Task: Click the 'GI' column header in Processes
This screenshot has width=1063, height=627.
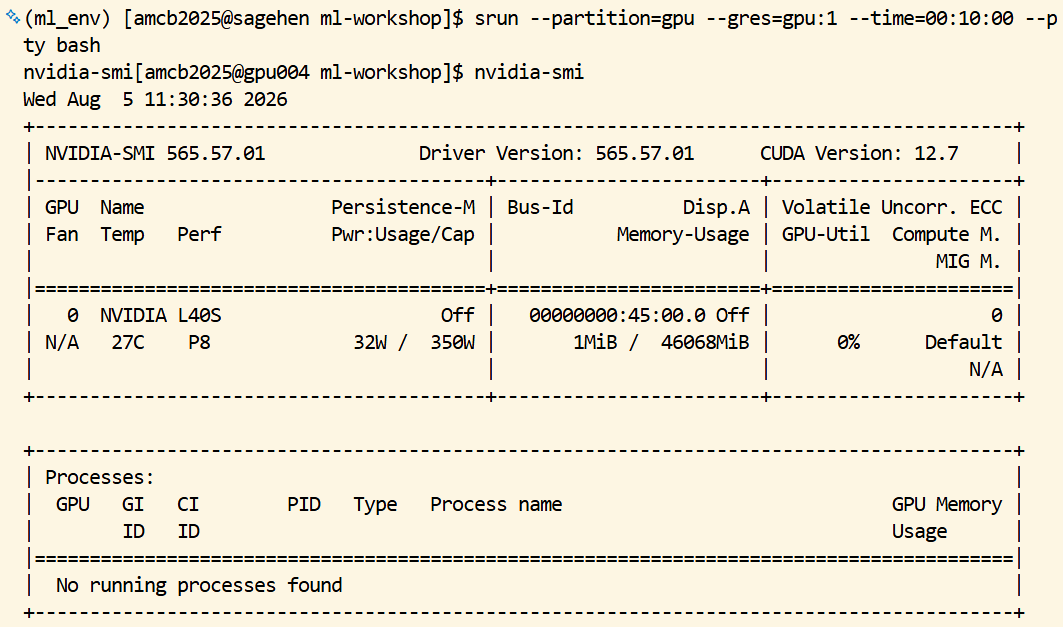Action: (133, 505)
